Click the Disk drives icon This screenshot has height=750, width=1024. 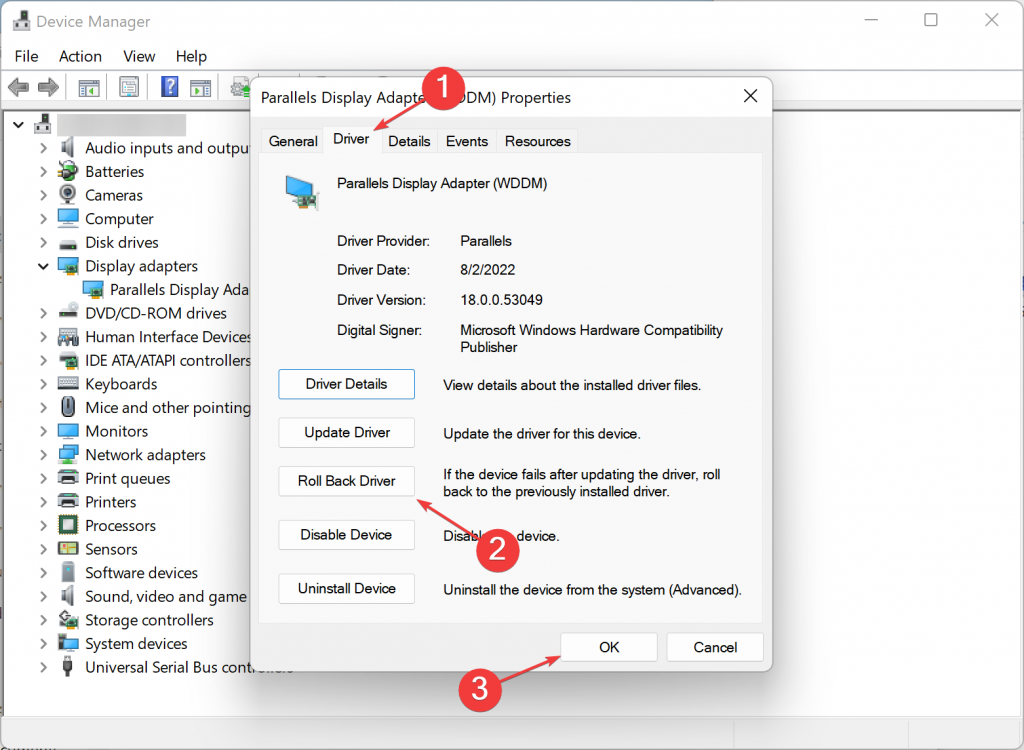click(x=68, y=243)
